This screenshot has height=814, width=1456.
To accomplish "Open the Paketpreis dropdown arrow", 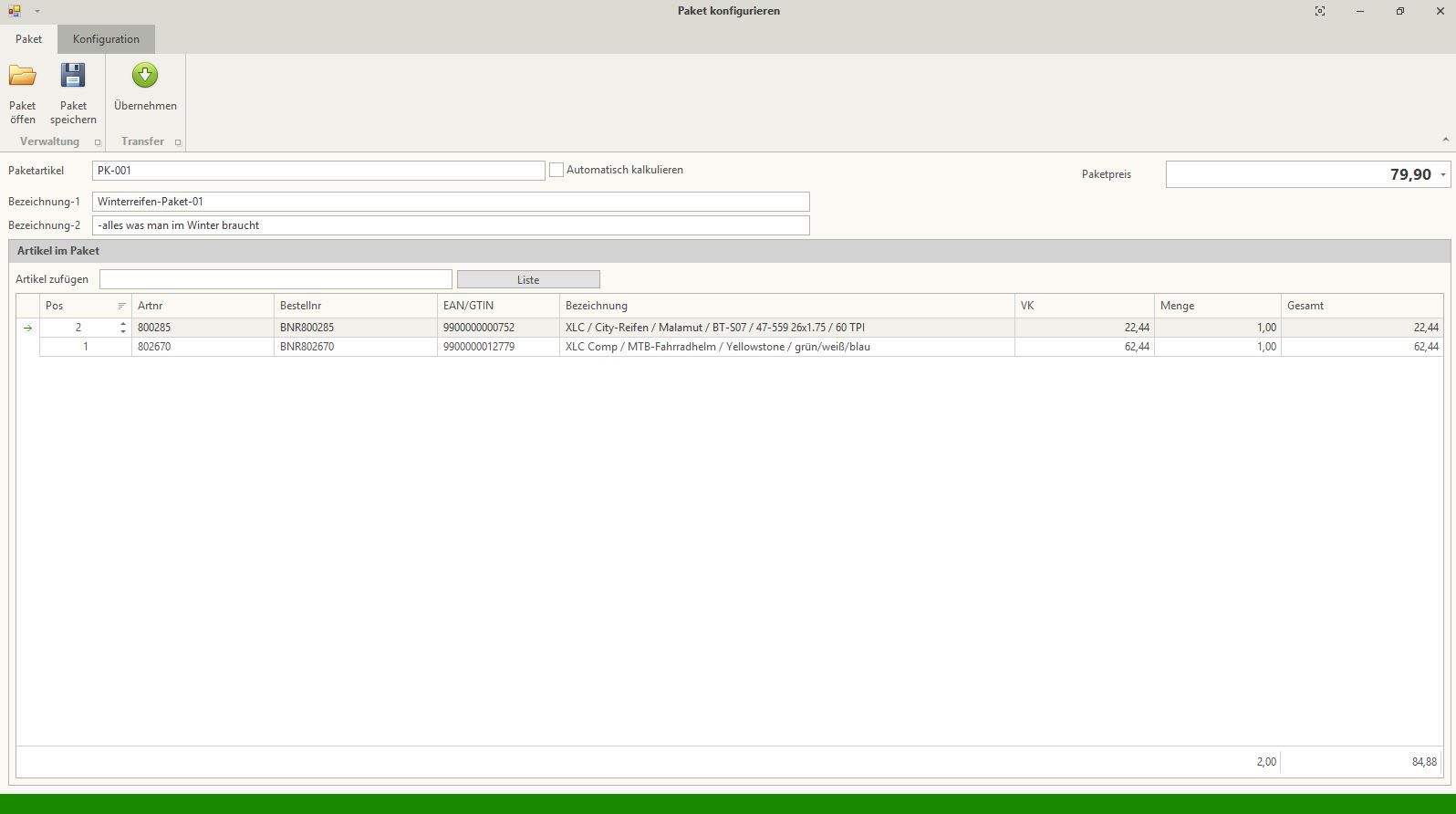I will pyautogui.click(x=1442, y=174).
